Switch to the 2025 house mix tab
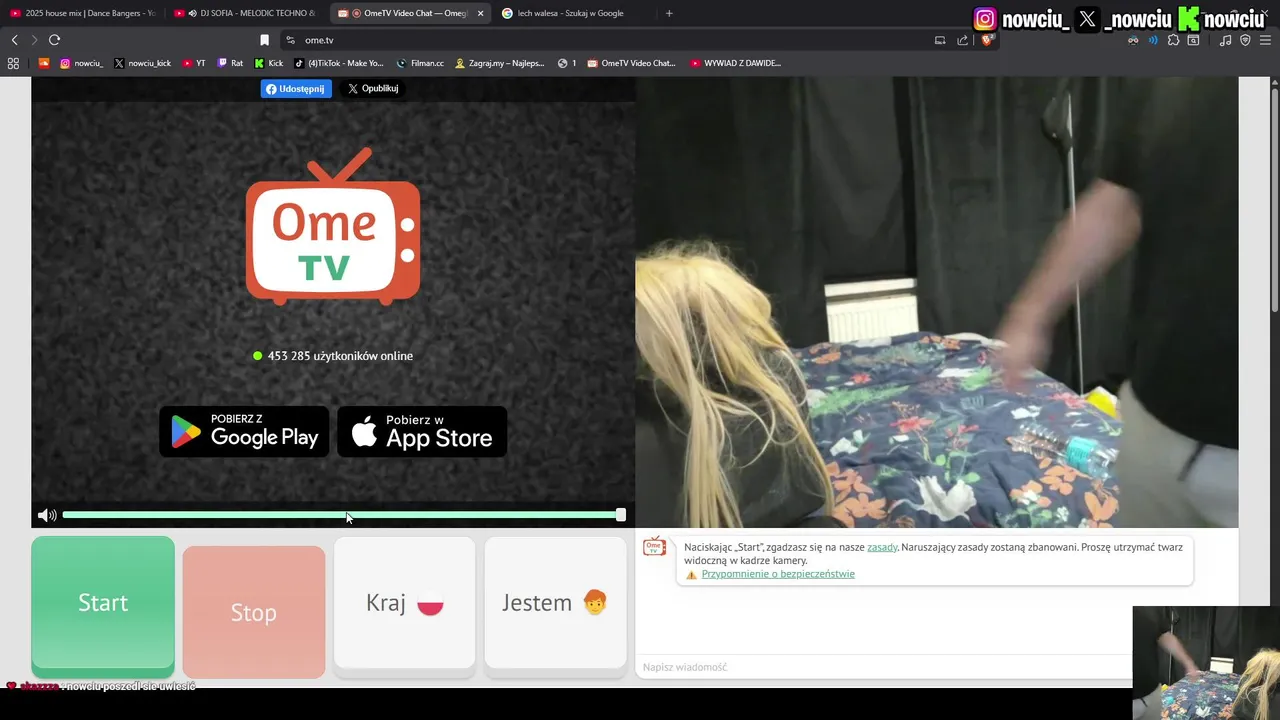 [x=82, y=13]
